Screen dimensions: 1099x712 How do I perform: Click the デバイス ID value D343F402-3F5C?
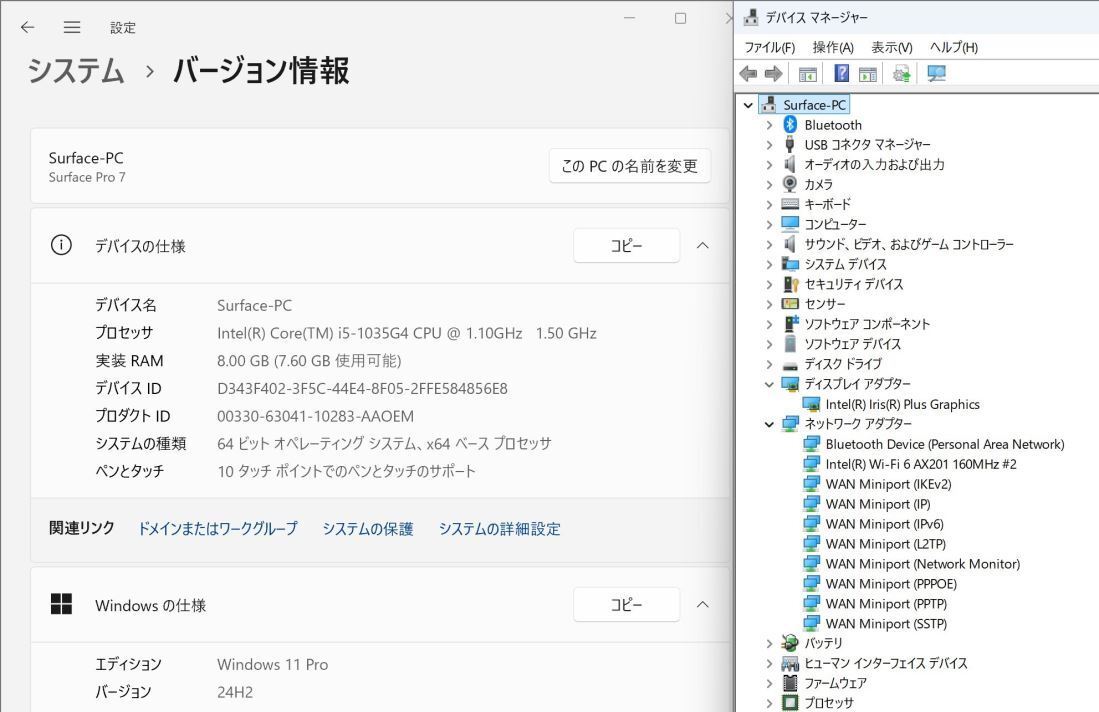click(x=362, y=388)
